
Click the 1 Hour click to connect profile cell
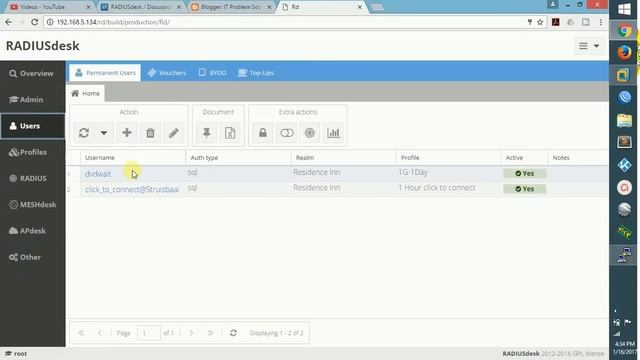[x=437, y=188]
